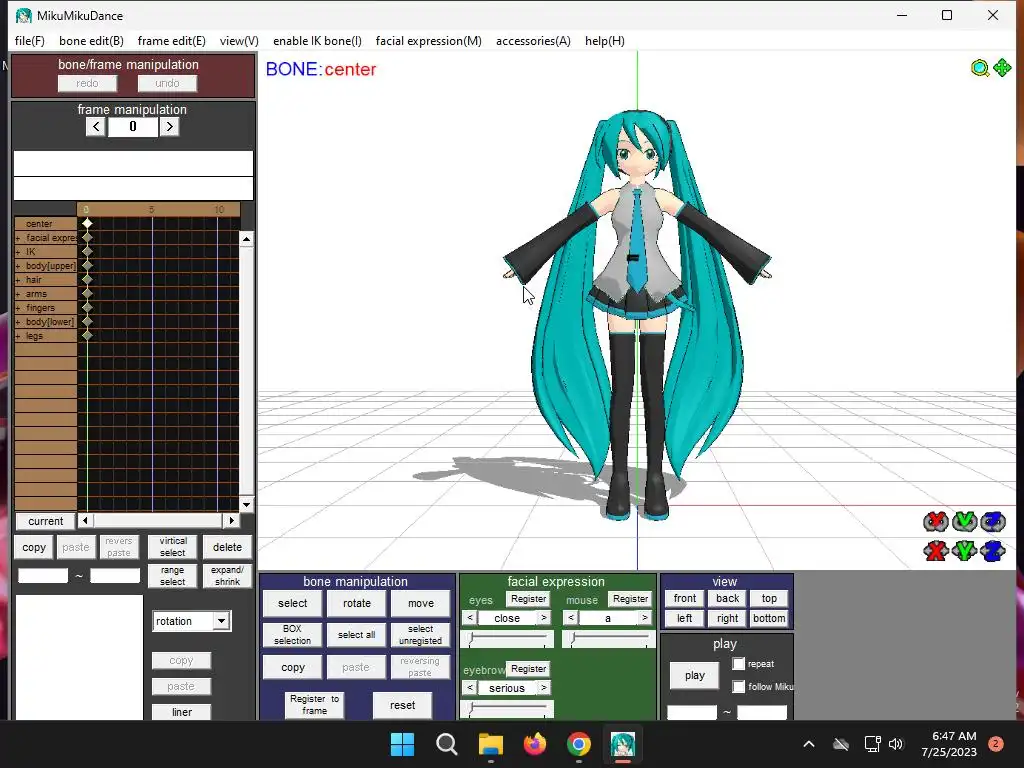
Task: Click the delete frame button
Action: (x=227, y=547)
